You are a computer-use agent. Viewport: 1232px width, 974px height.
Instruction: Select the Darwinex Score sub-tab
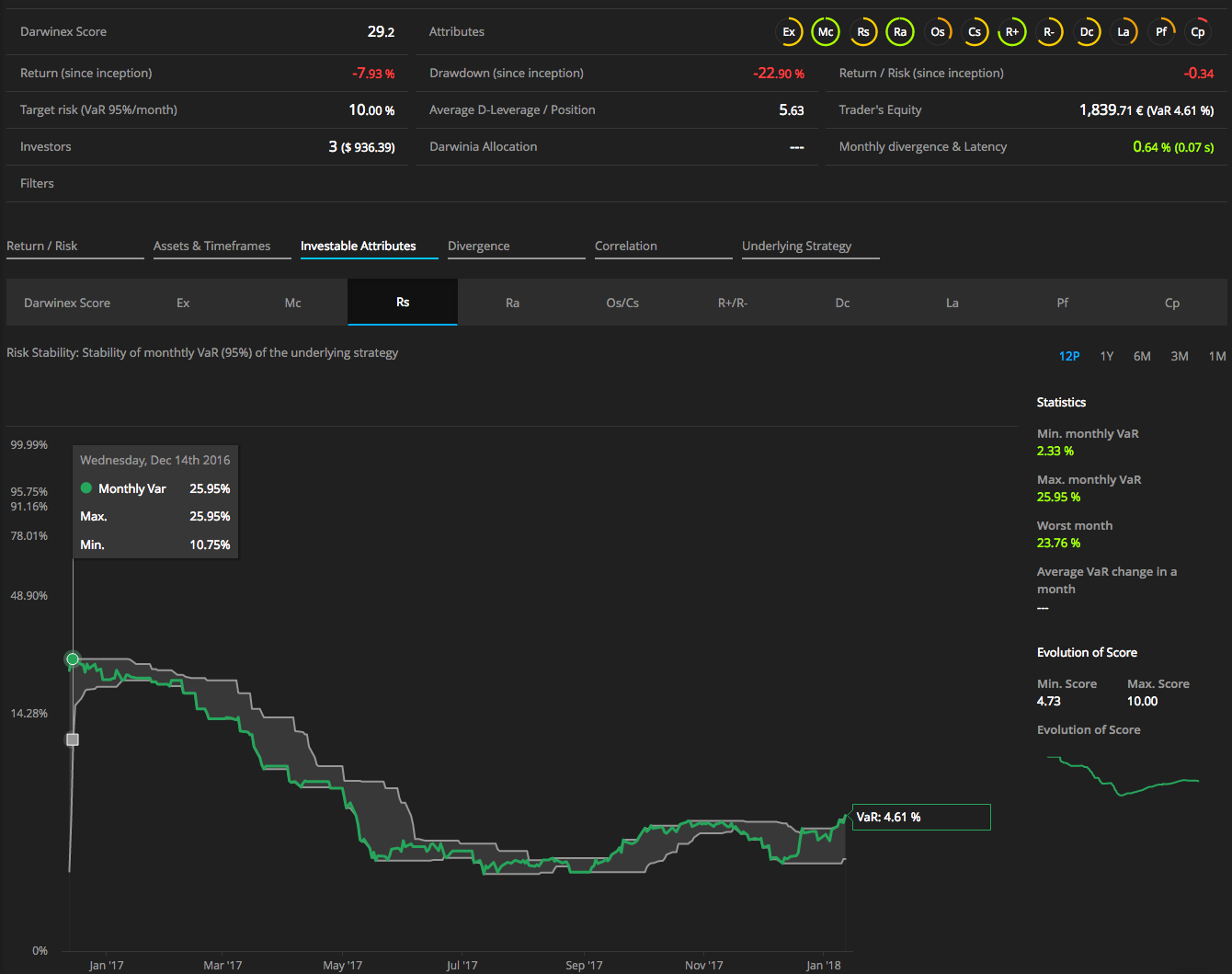point(67,303)
